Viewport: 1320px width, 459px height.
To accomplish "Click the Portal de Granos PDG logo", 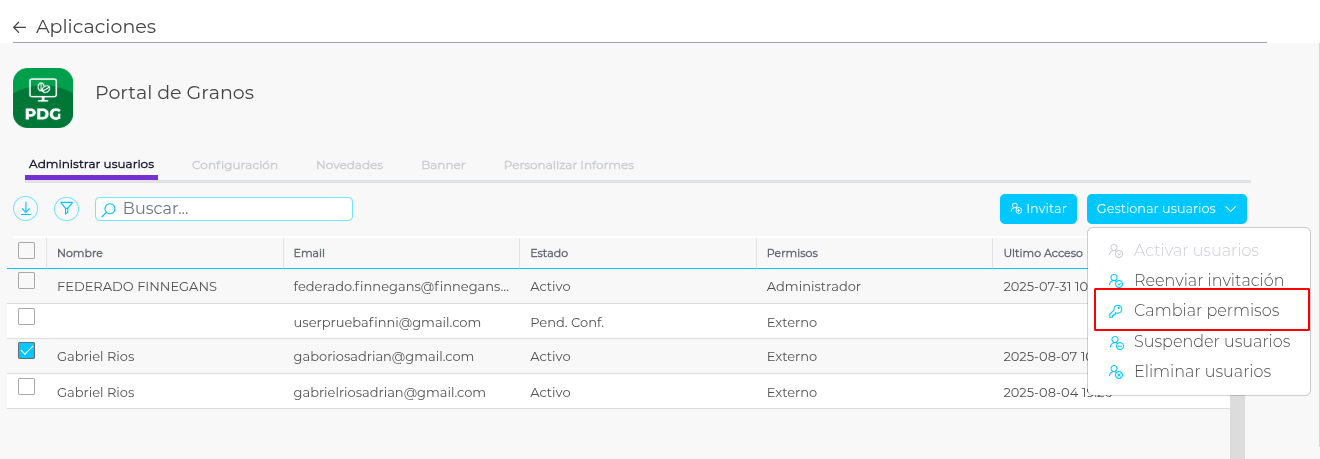I will tap(43, 98).
